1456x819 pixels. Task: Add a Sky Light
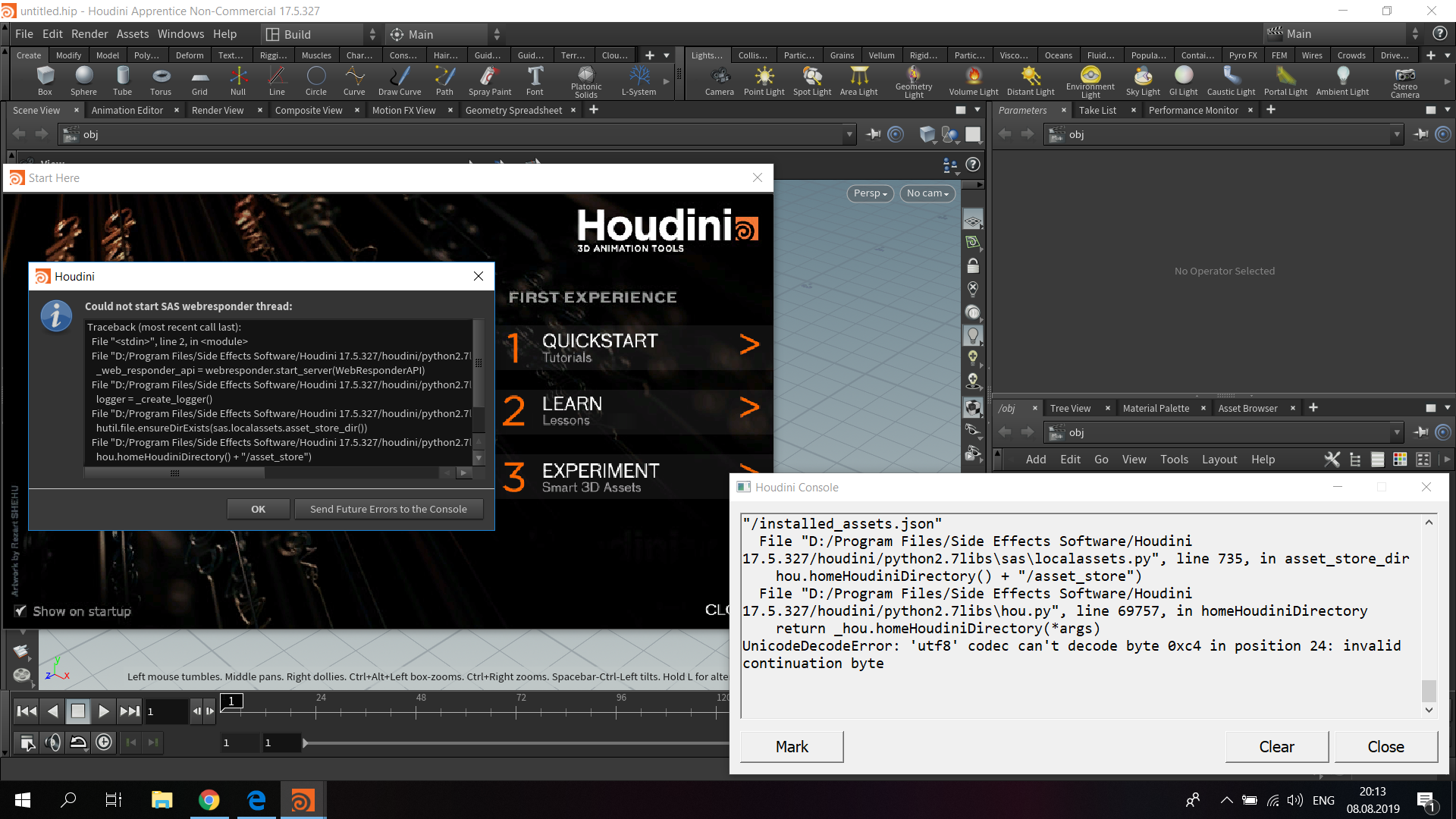click(1143, 80)
